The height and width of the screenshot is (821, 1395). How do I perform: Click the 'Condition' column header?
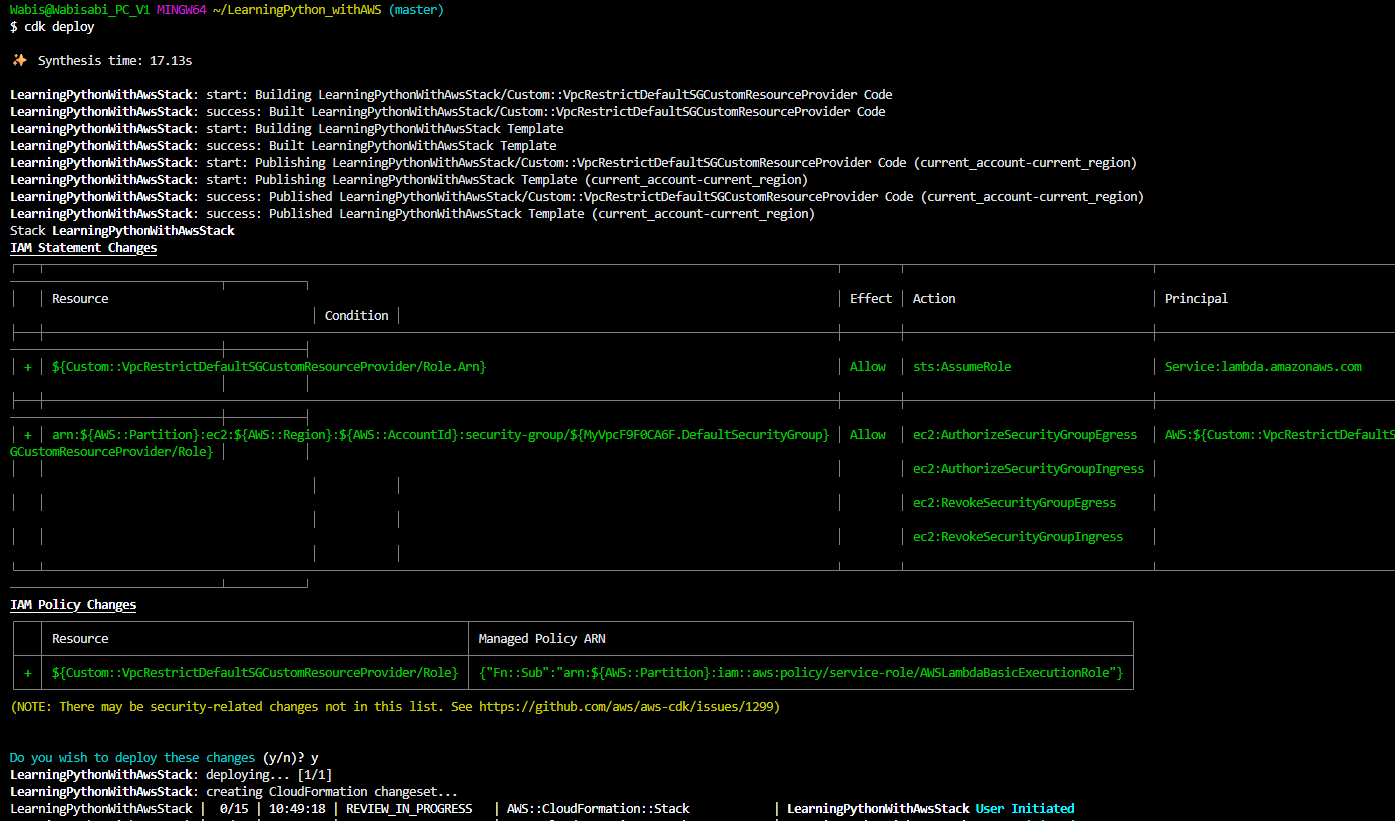point(357,316)
